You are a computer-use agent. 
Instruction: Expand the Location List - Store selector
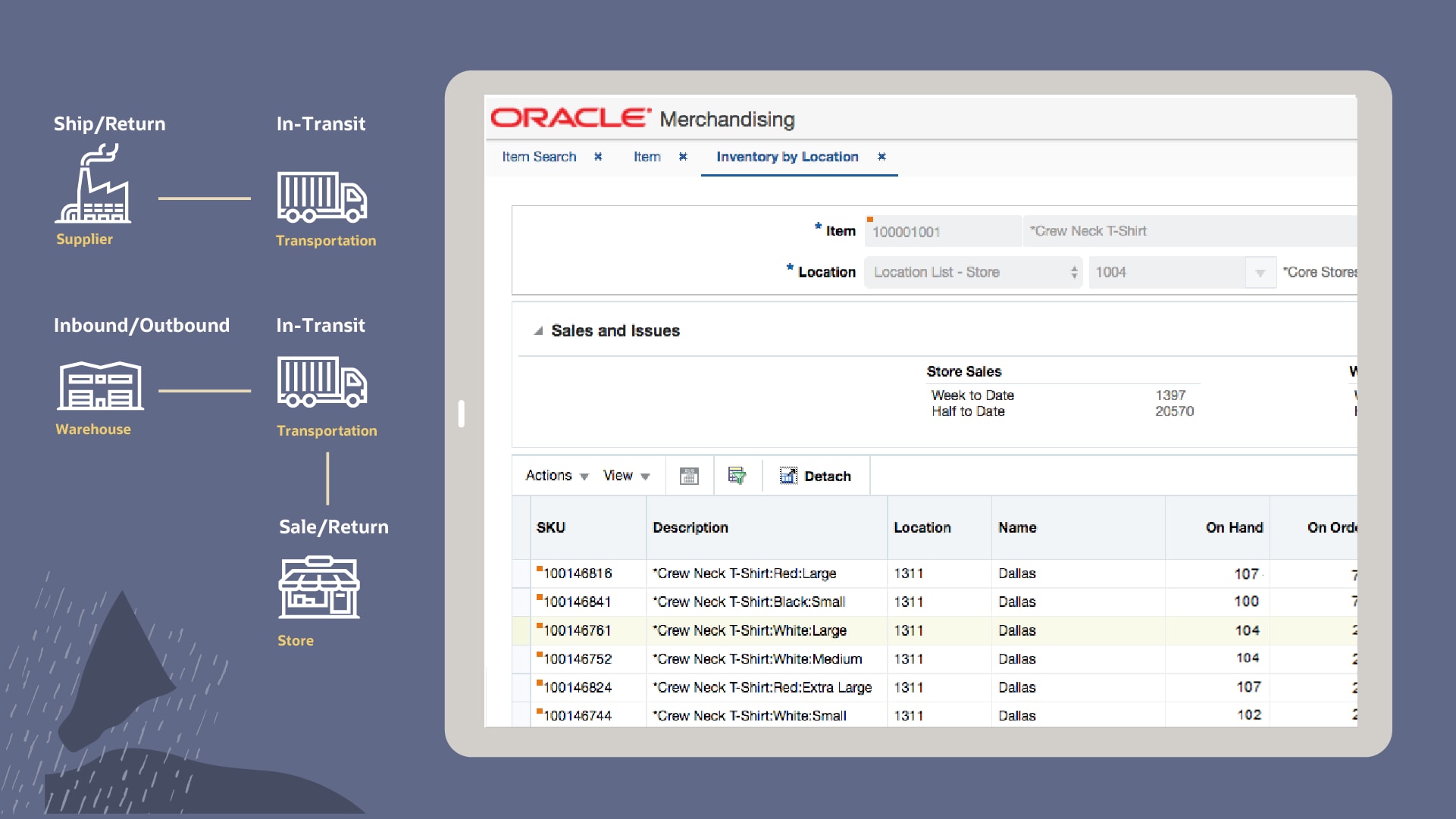1073,272
